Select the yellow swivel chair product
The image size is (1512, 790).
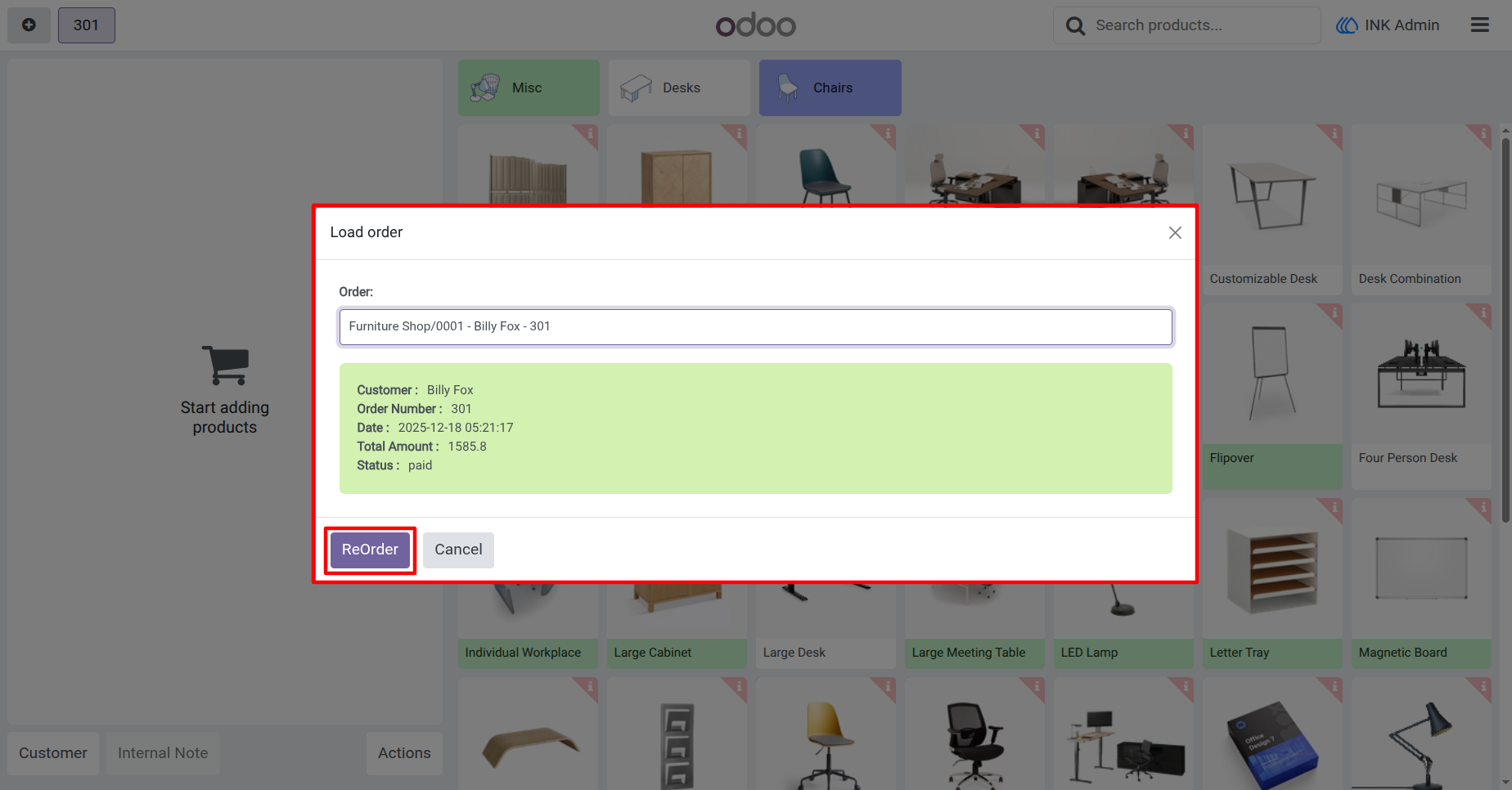point(826,734)
